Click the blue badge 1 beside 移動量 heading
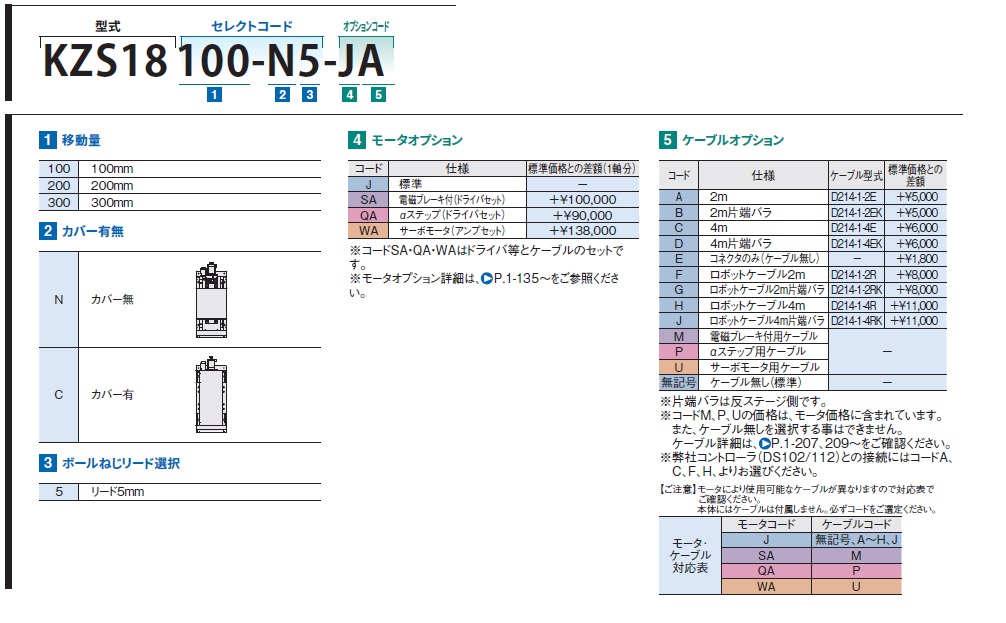Screen dimensions: 1006x623 coord(46,141)
